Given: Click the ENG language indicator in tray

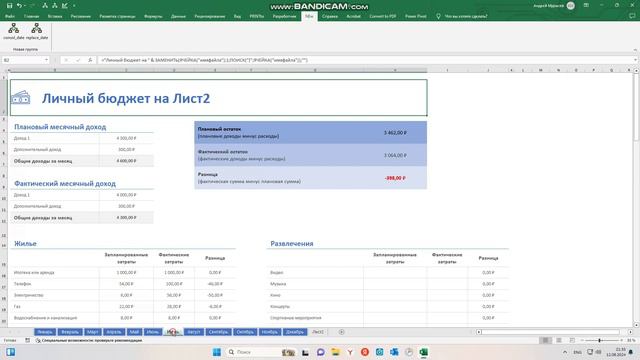Looking at the screenshot, I should [577, 352].
